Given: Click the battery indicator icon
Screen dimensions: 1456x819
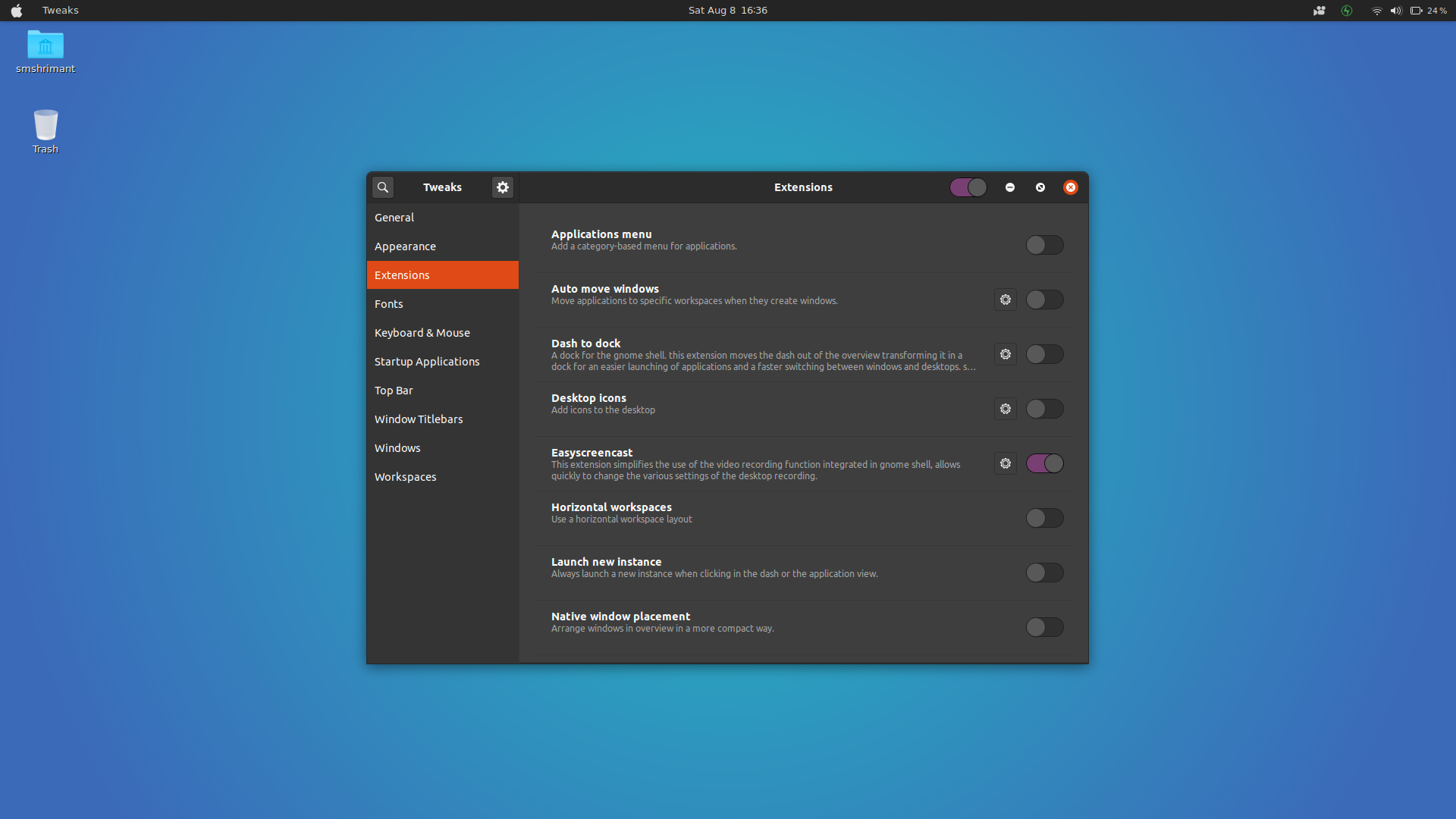Looking at the screenshot, I should 1416,11.
